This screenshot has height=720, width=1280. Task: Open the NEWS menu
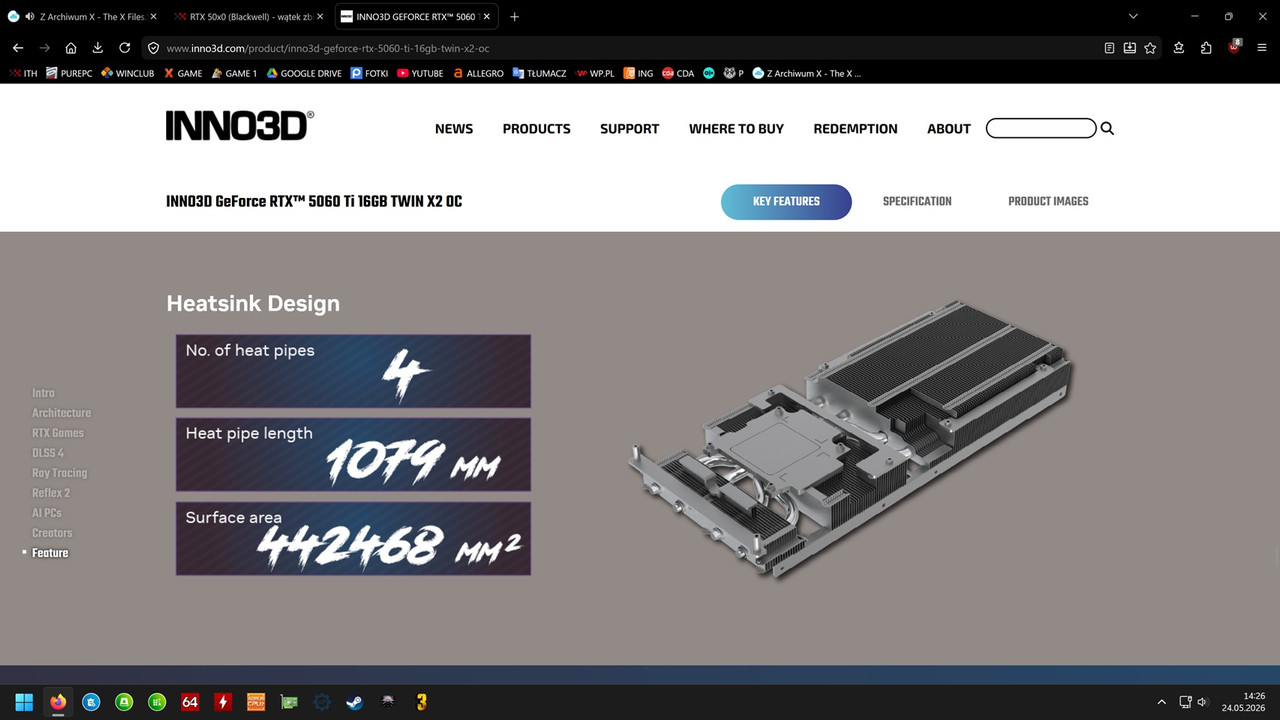[x=454, y=128]
